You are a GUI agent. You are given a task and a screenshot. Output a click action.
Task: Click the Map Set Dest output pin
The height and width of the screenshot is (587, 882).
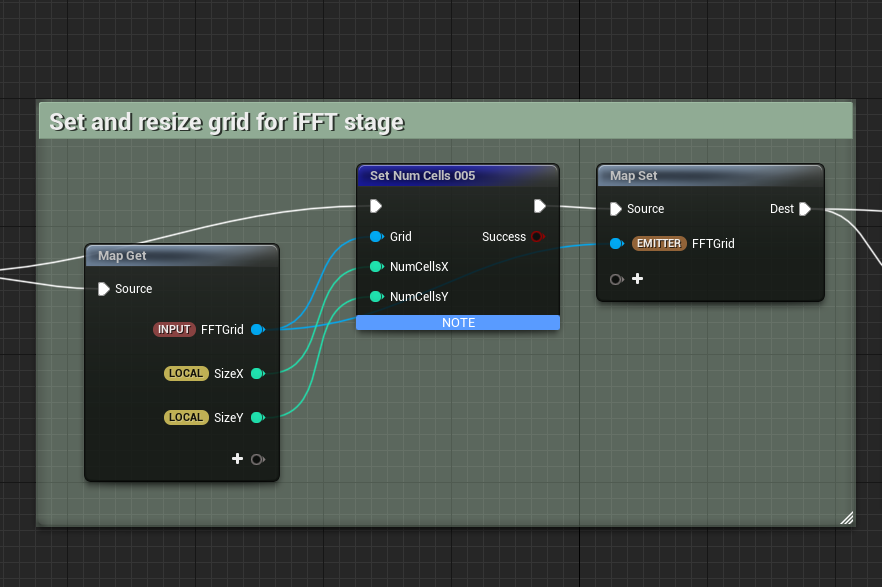tap(805, 209)
